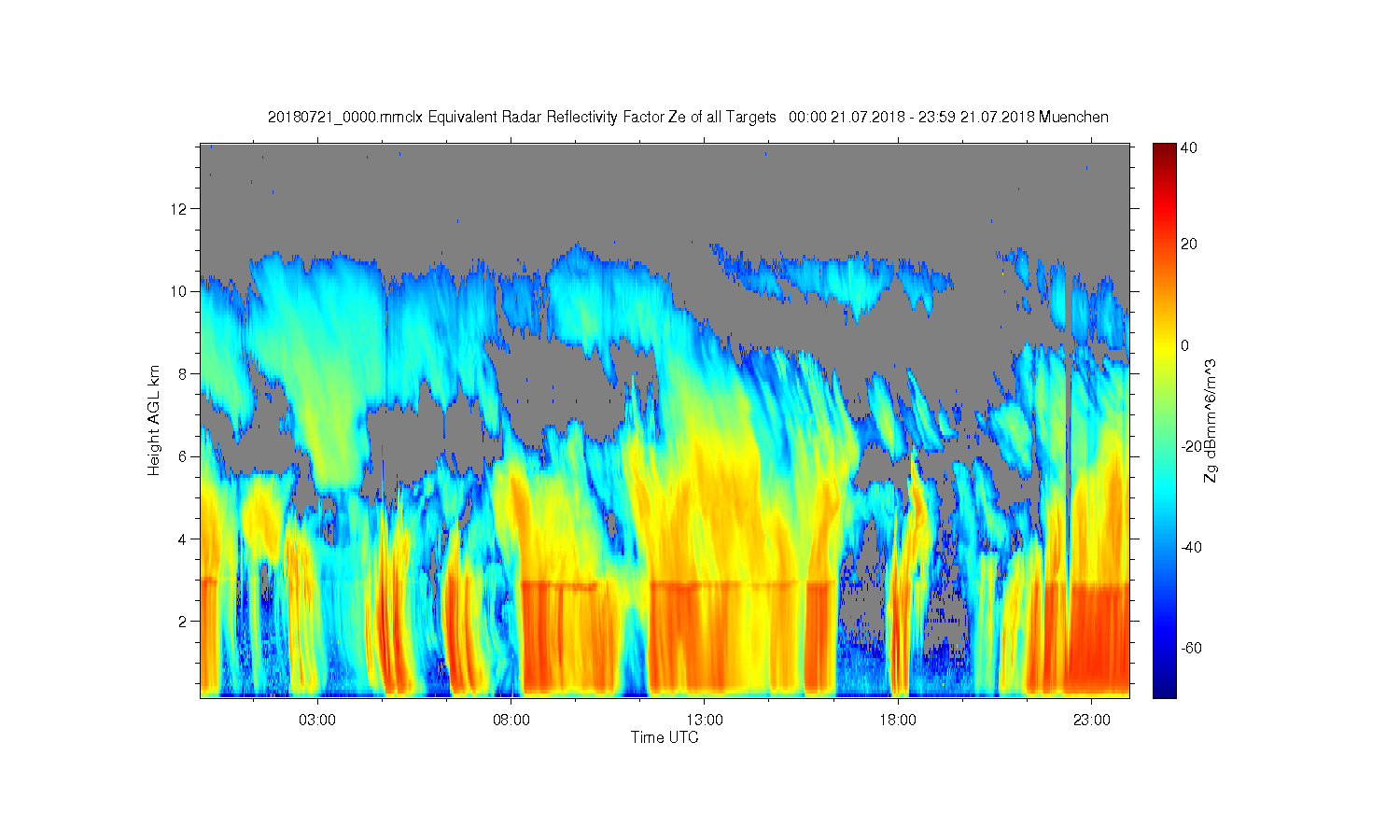
Task: Click the plot title text starting with 20180721_0000.mmclx
Action: tap(688, 118)
